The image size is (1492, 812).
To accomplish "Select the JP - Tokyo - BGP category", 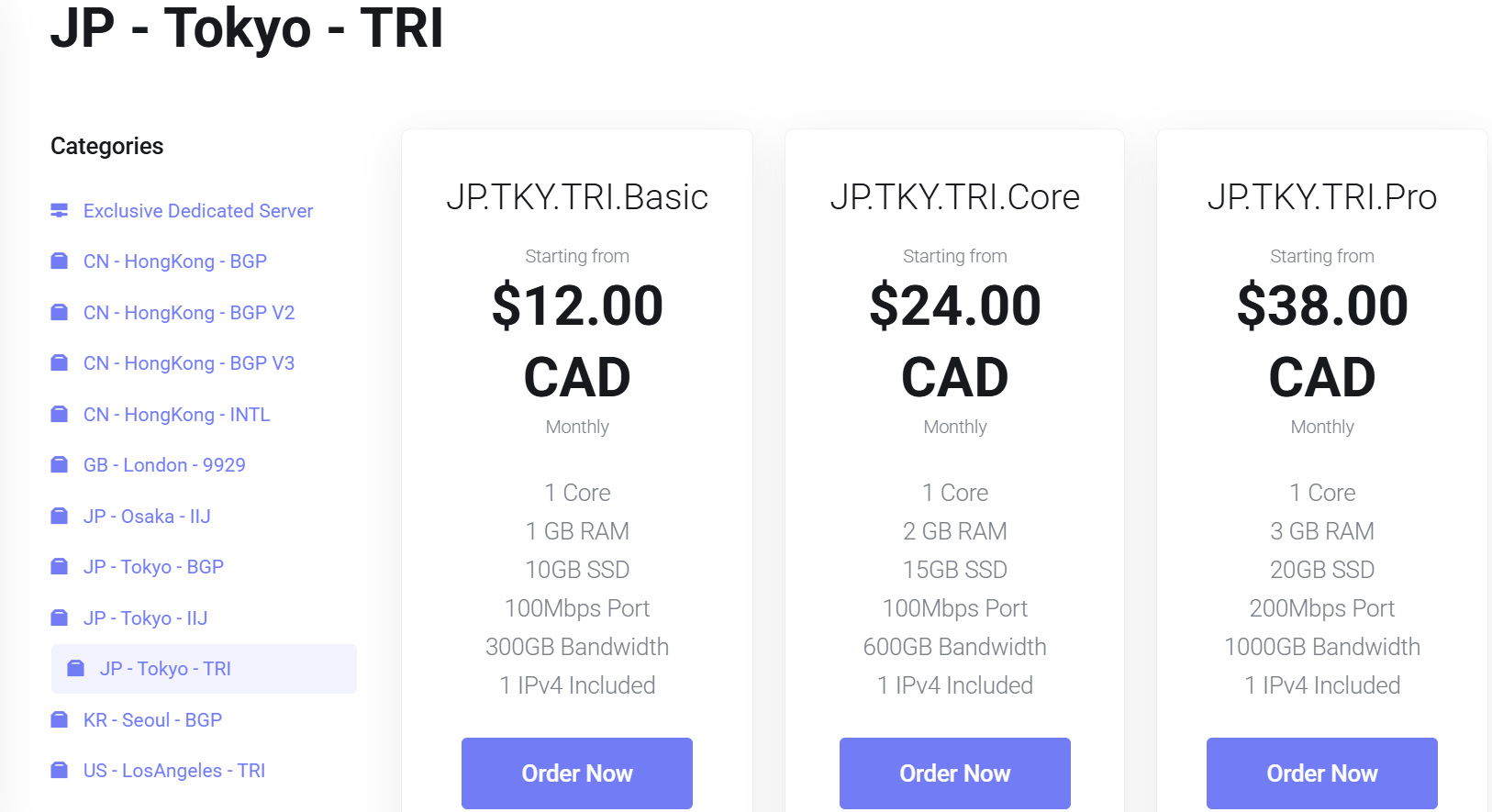I will pyautogui.click(x=153, y=567).
